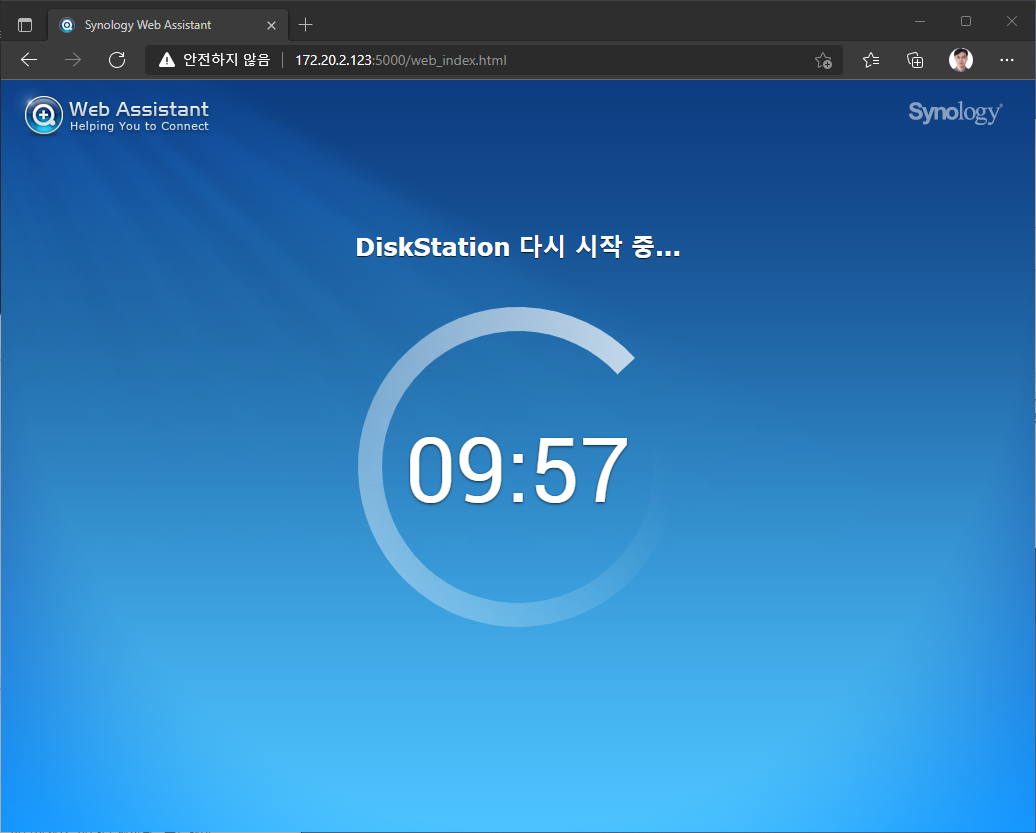Click the 09:57 countdown timer text
This screenshot has height=833, width=1036.
(x=517, y=470)
